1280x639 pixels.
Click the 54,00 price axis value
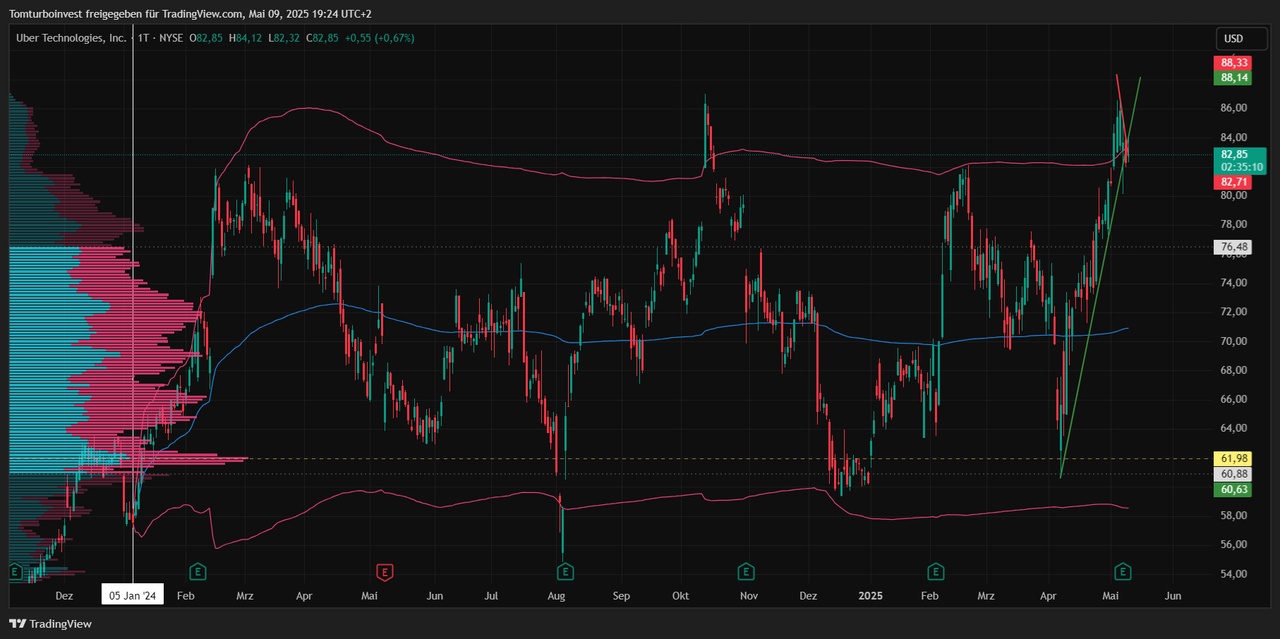(x=1233, y=574)
